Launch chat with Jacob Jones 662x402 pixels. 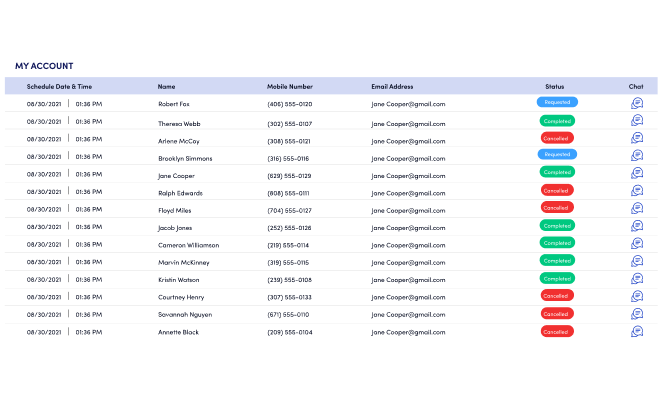click(637, 226)
